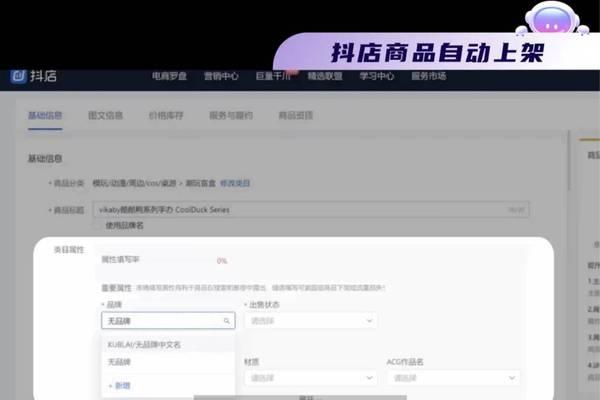Open 巨量千川 in the top navigation
This screenshot has width=600, height=400.
273,76
